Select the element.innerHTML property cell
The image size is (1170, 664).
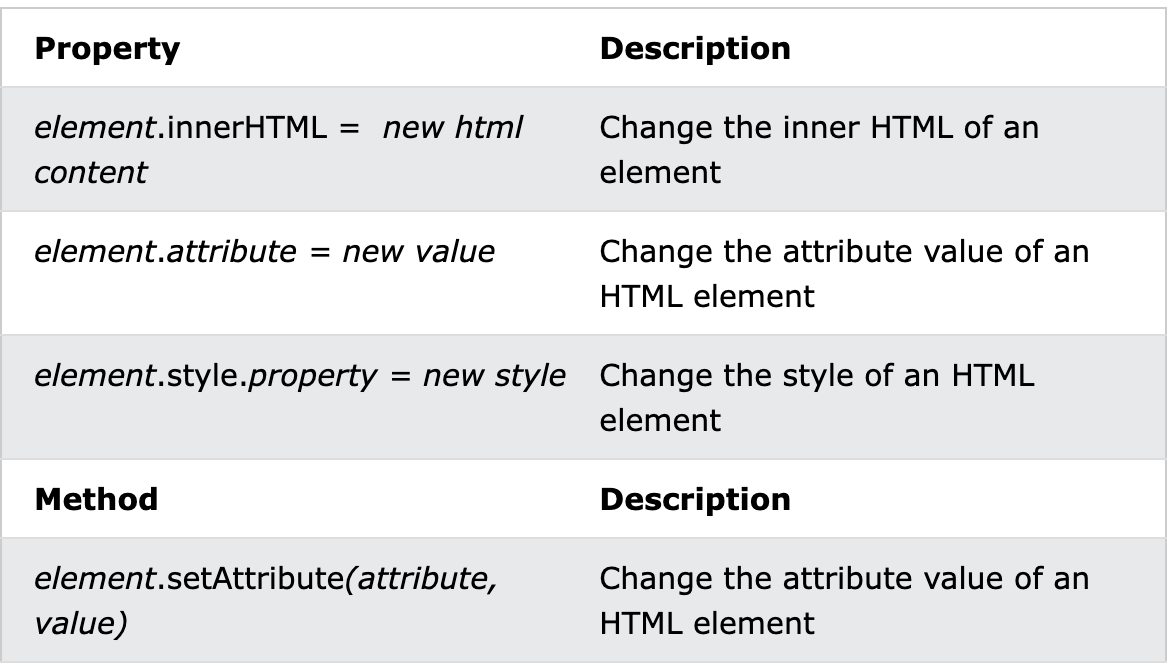click(278, 149)
